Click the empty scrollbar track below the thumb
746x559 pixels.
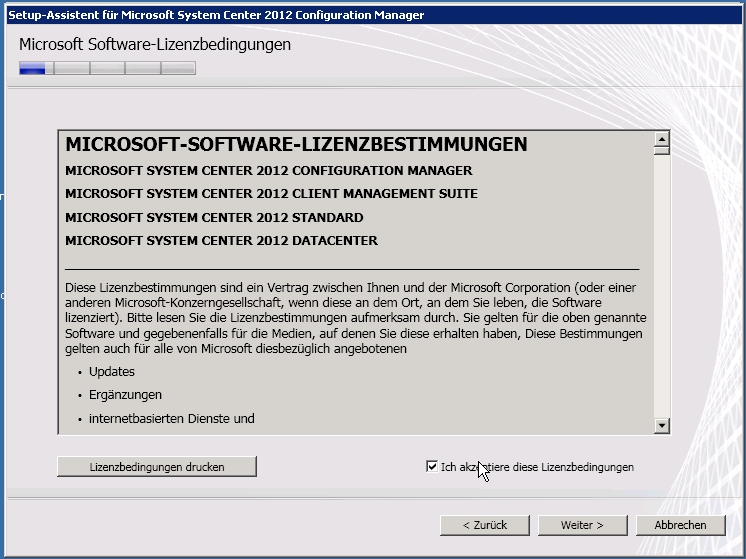click(661, 300)
